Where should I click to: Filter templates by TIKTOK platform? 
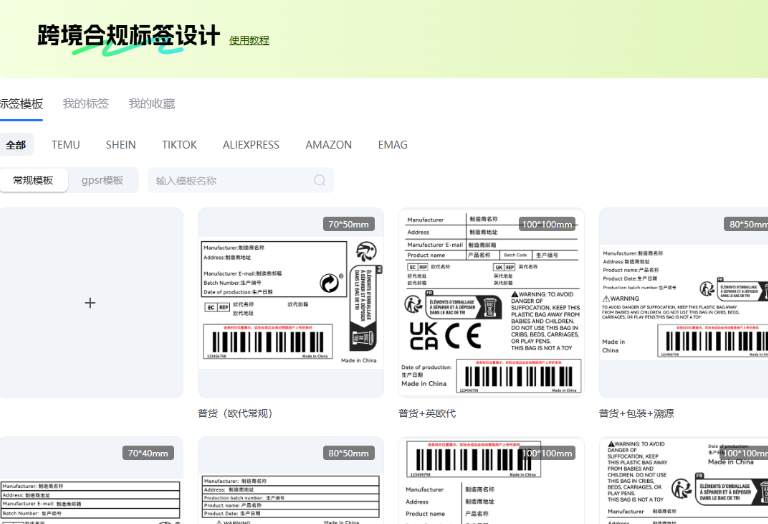[x=179, y=145]
